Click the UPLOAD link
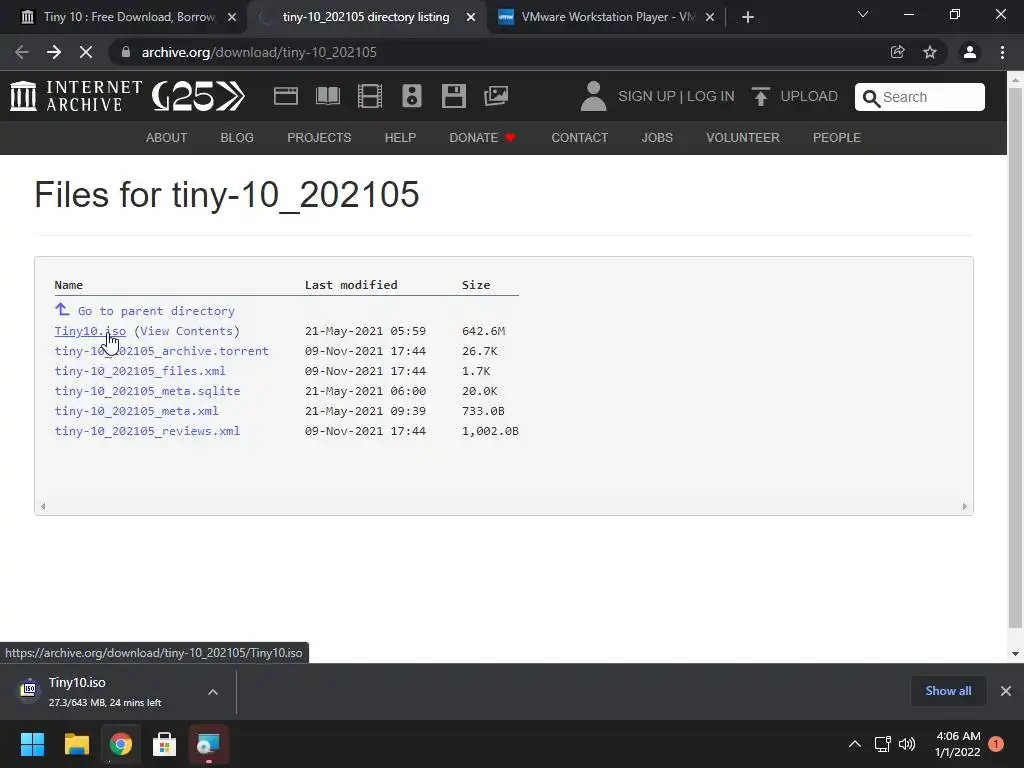 (x=808, y=97)
